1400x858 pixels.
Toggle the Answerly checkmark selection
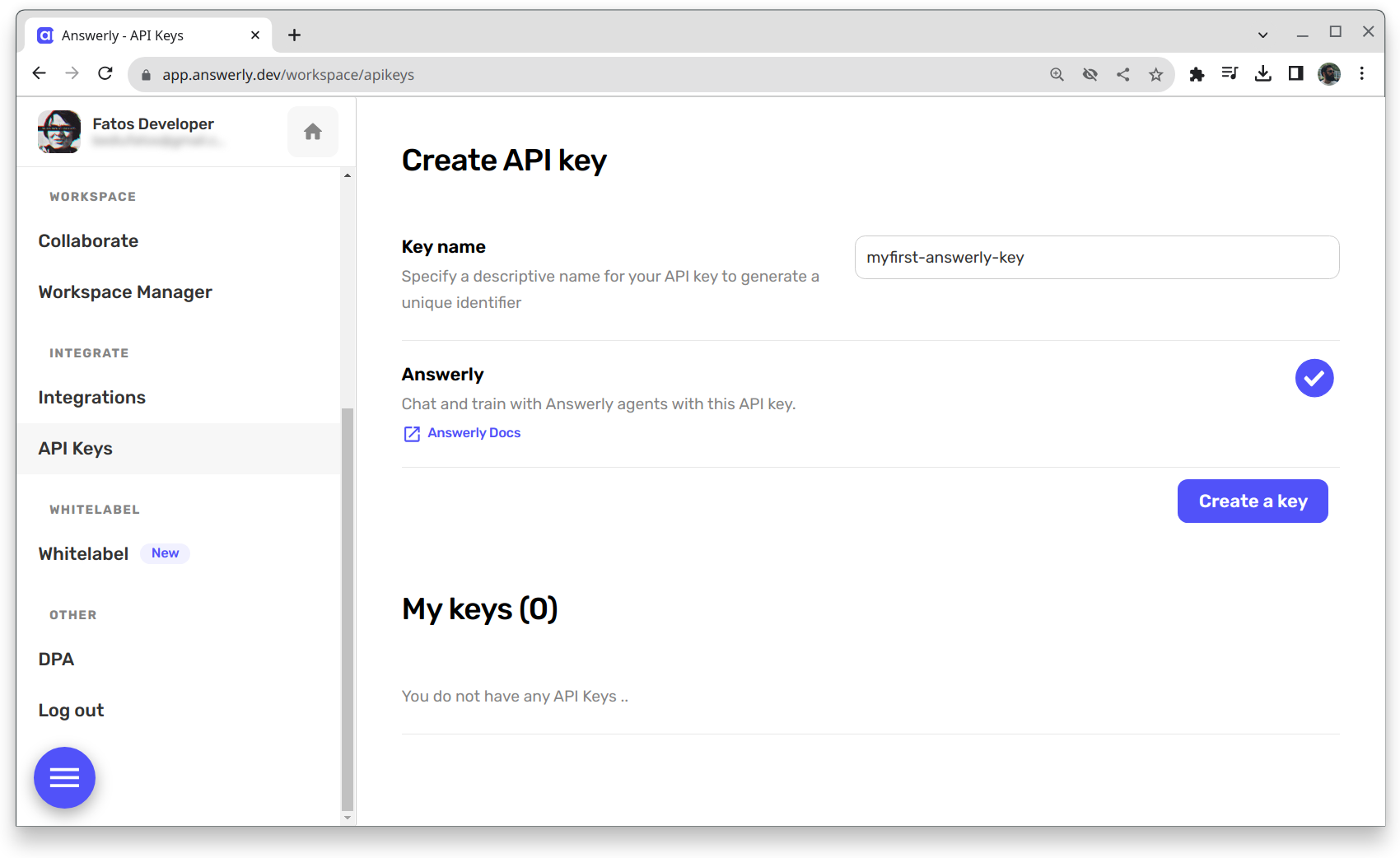point(1314,378)
